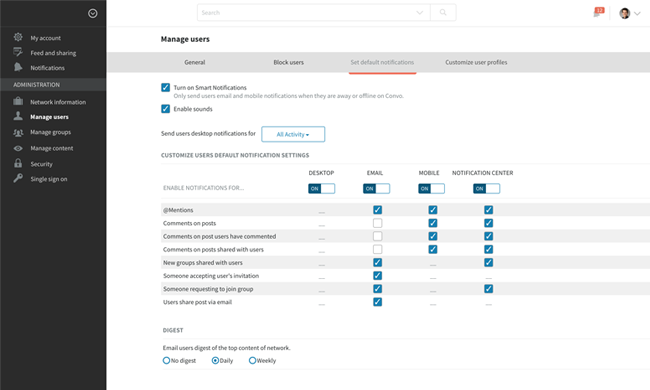Switch to the Block users tab
This screenshot has height=390, width=650.
click(x=289, y=62)
